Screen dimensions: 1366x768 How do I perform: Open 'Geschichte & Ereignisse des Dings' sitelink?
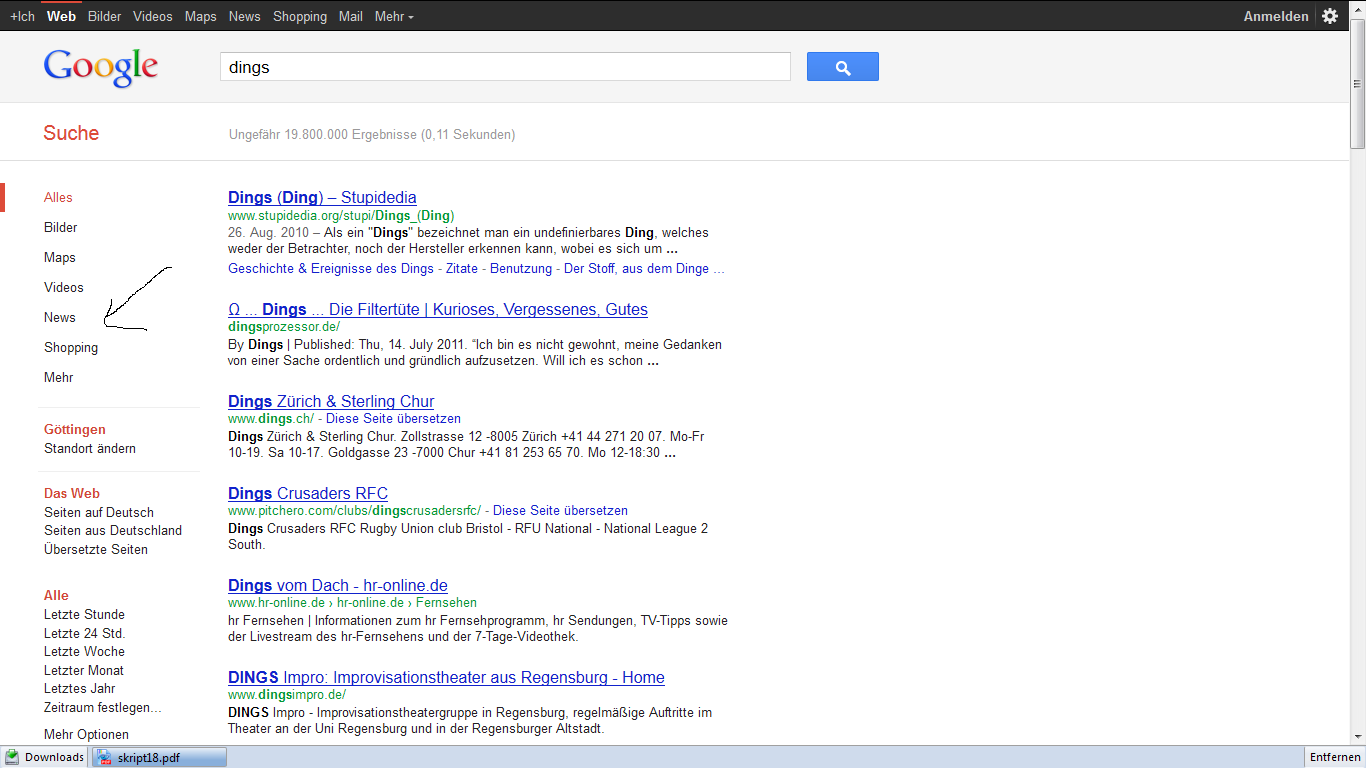tap(331, 268)
